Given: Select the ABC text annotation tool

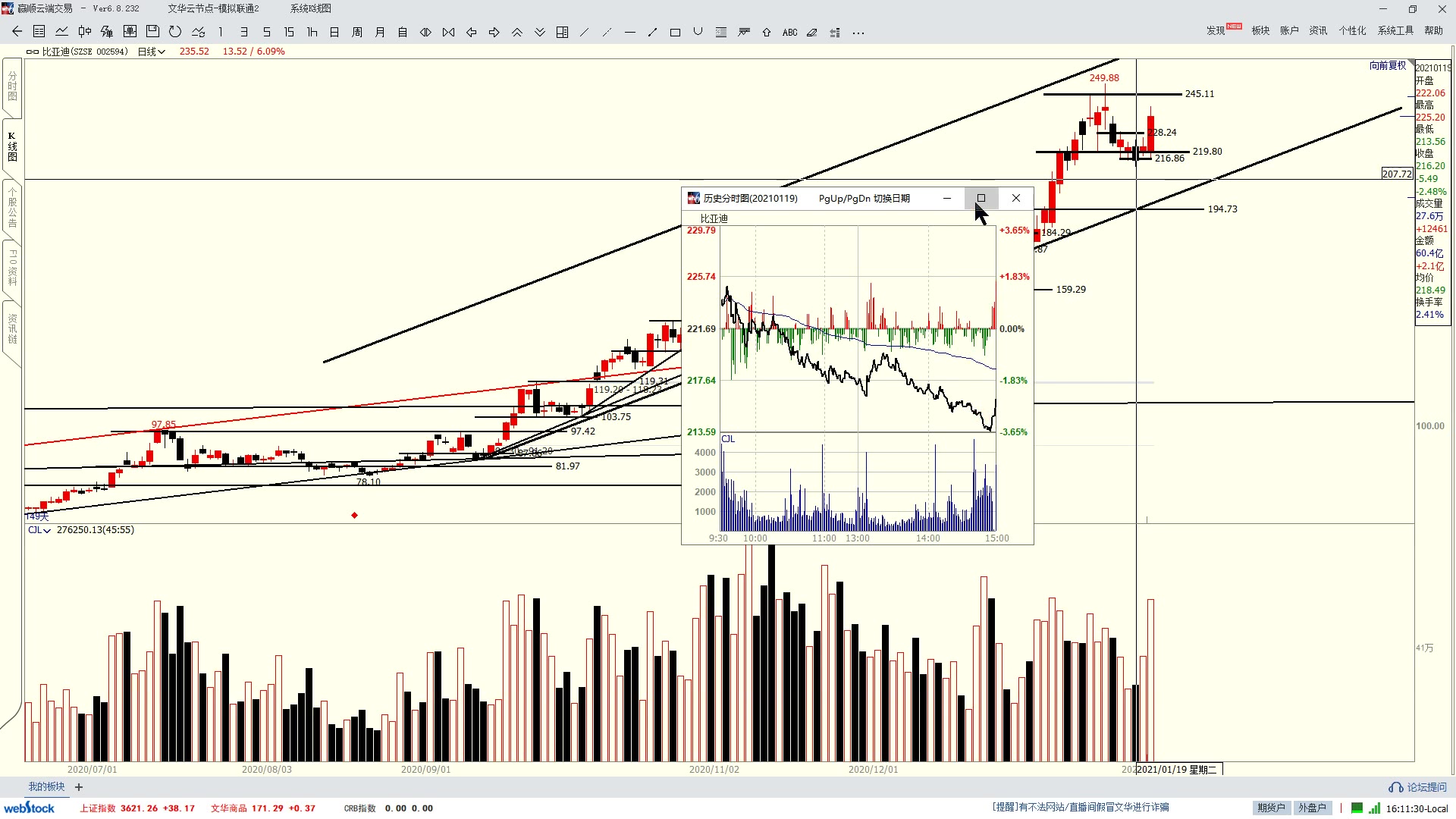Looking at the screenshot, I should (789, 32).
